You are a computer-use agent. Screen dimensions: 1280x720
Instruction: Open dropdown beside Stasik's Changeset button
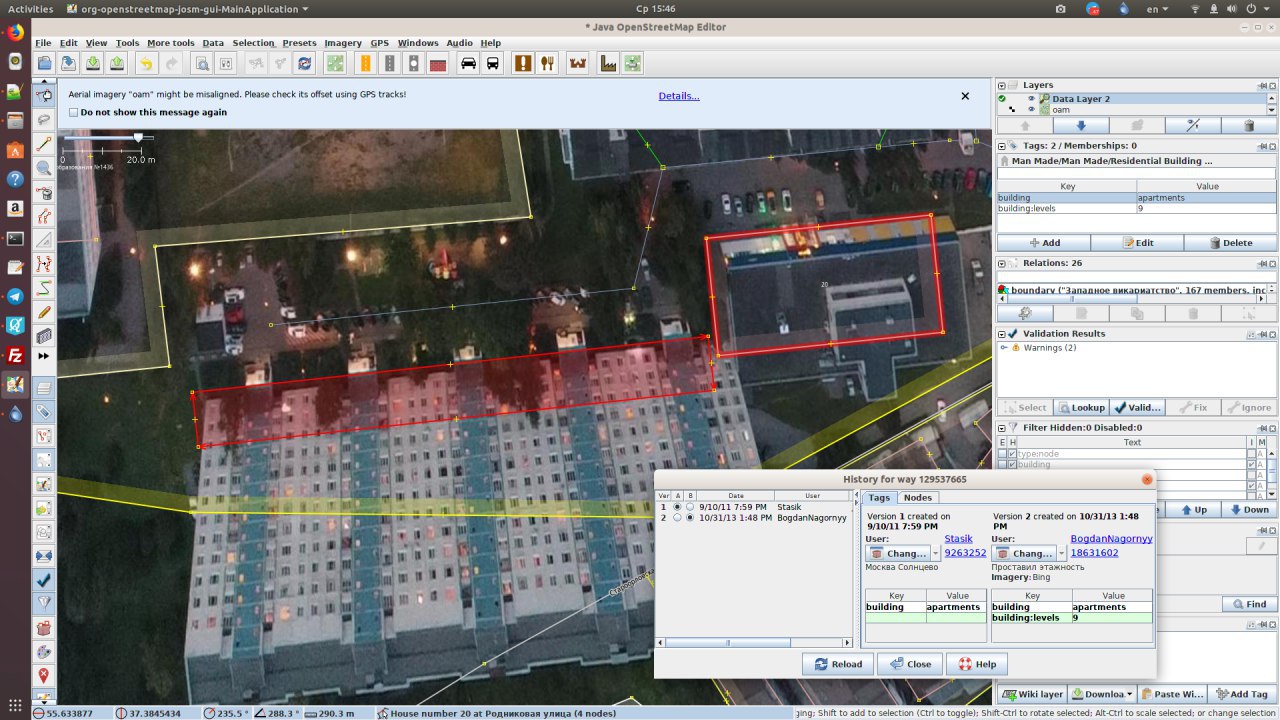tap(936, 553)
